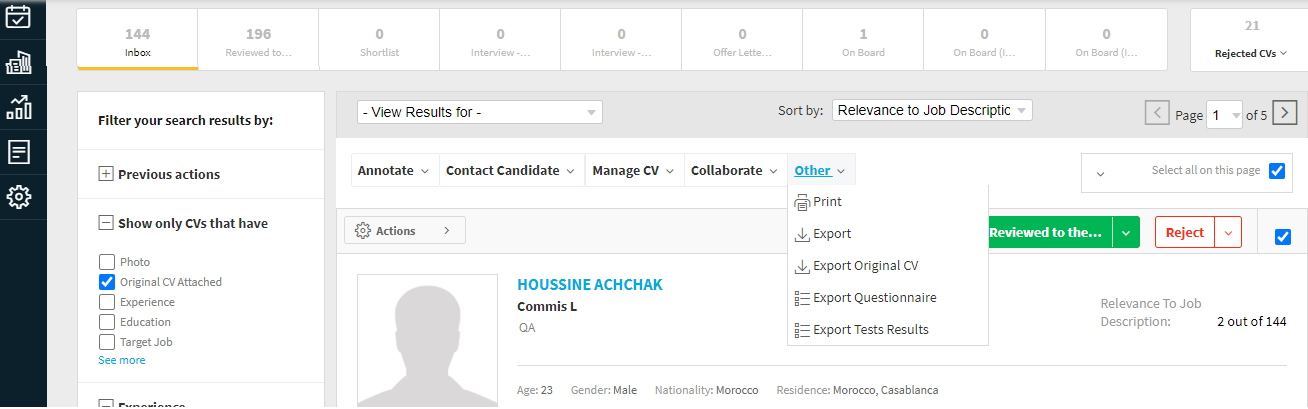Viewport: 1308px width, 409px height.
Task: Toggle Select all on this page
Action: pos(1276,171)
